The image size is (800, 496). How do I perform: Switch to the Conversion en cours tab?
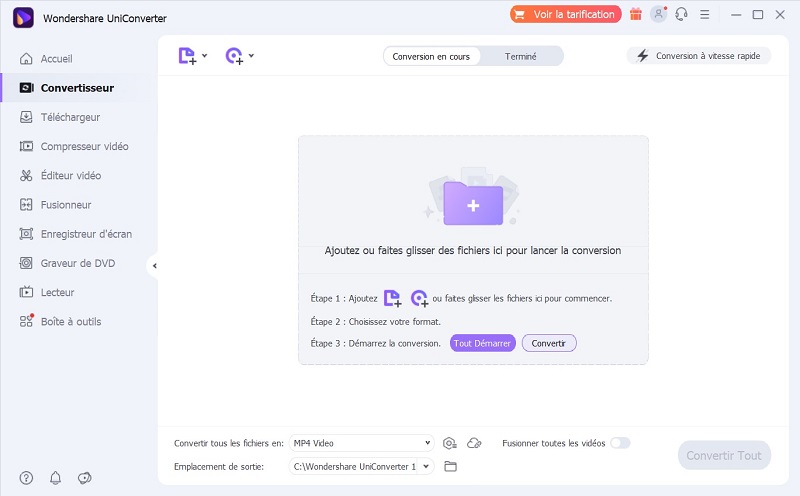click(431, 56)
